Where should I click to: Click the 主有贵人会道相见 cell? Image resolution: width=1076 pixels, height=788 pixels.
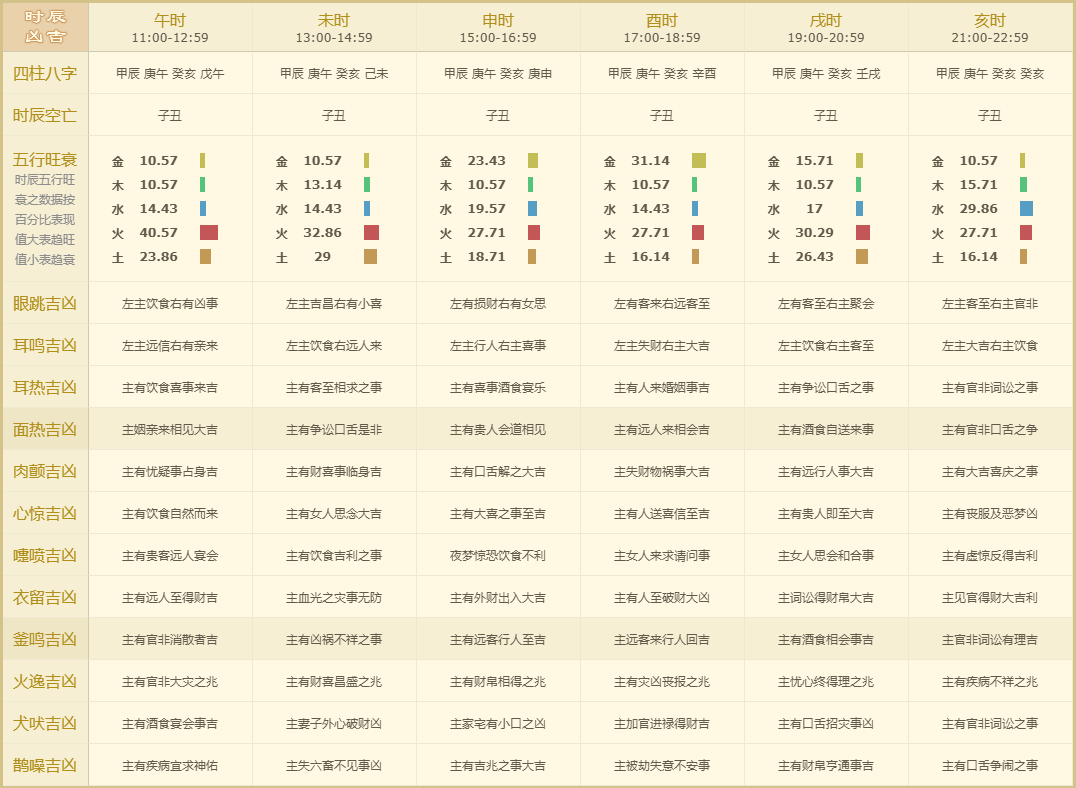tap(498, 430)
